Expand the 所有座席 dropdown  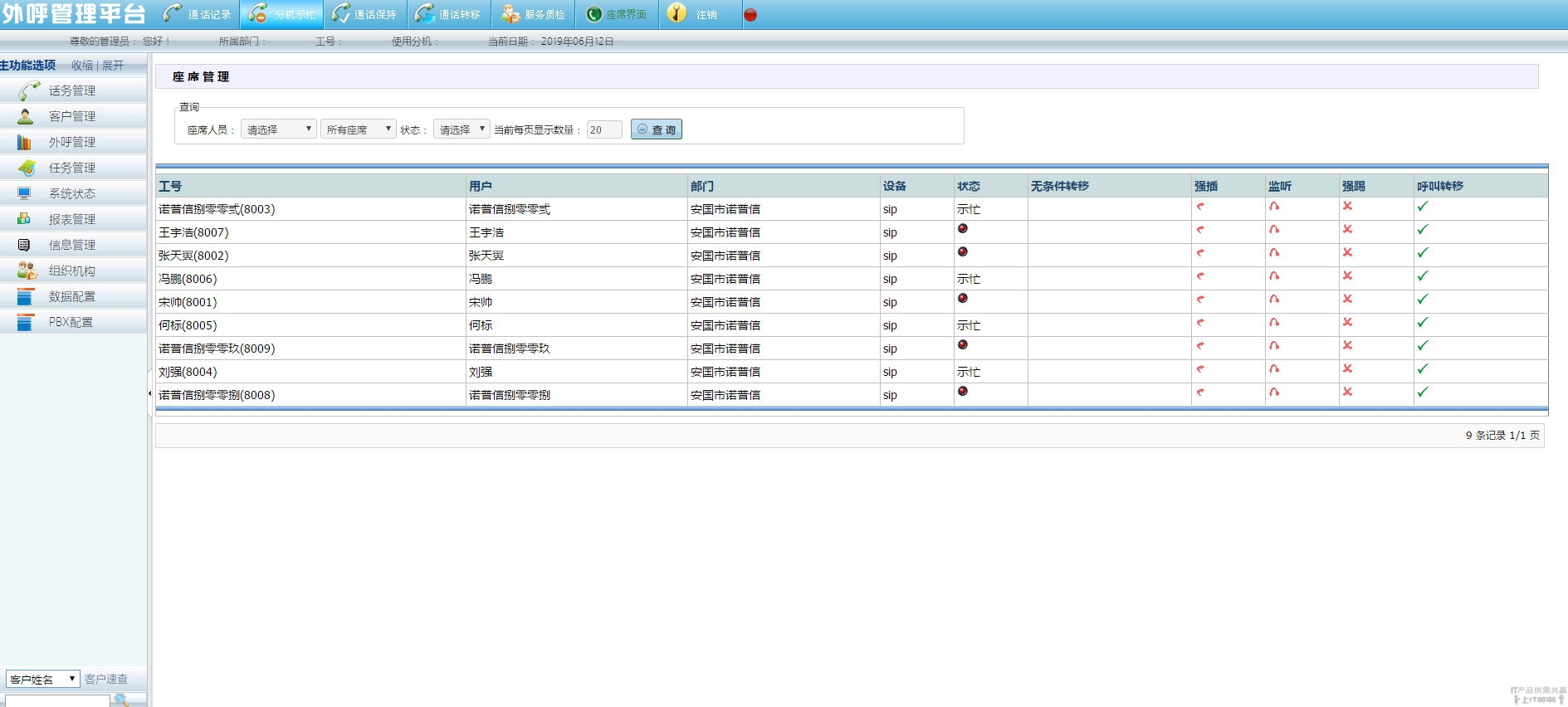(x=358, y=129)
